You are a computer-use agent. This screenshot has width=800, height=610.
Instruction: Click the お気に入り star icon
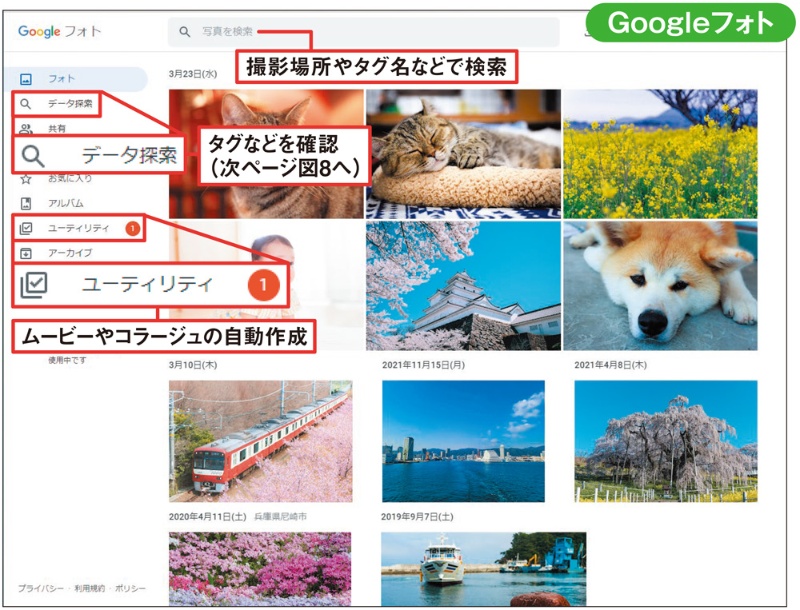(28, 176)
